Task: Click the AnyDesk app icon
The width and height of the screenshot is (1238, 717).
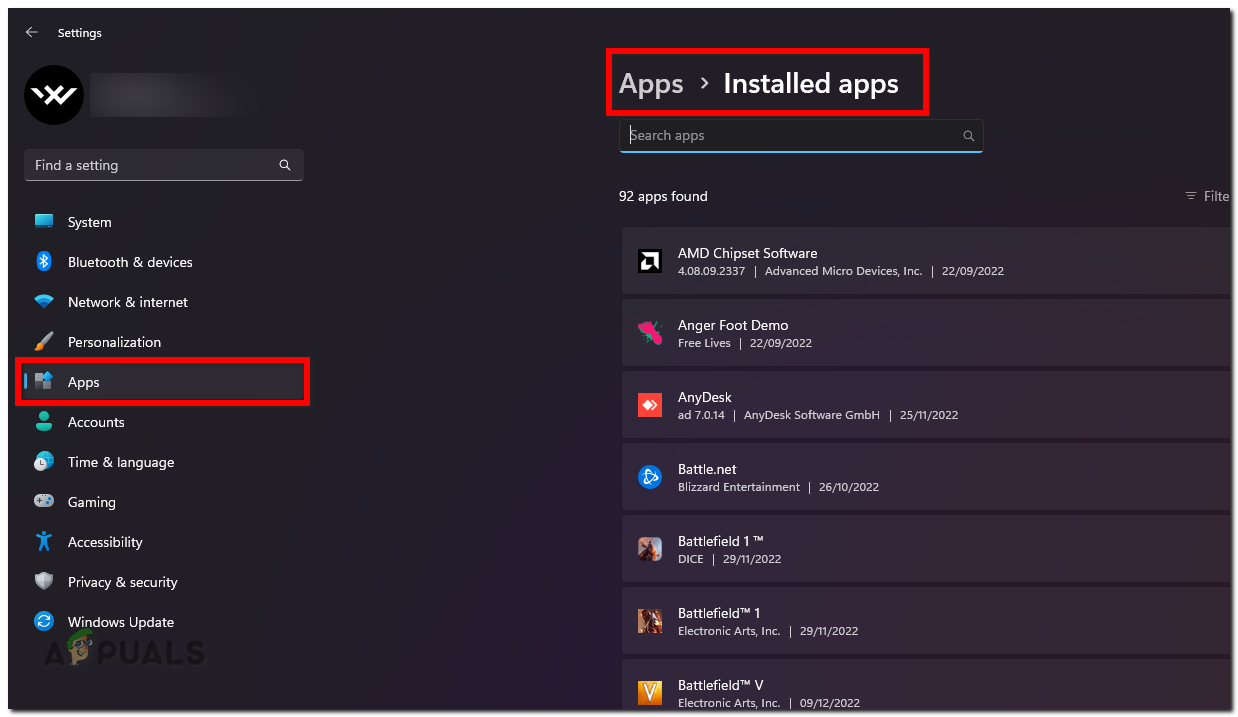Action: (x=650, y=405)
